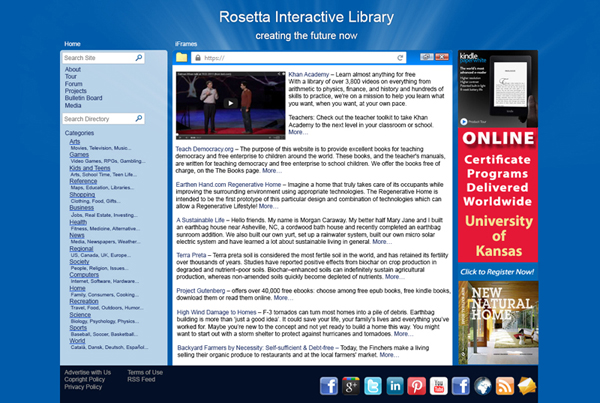The width and height of the screenshot is (600, 403).
Task: Open the Reference category
Action: coord(83,181)
